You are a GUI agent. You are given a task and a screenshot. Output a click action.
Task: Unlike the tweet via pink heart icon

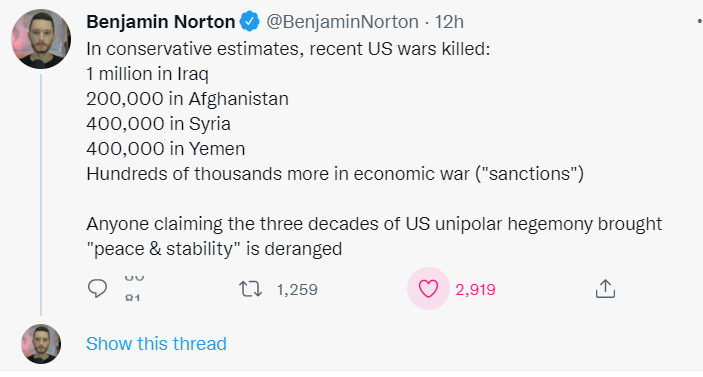[x=428, y=289]
